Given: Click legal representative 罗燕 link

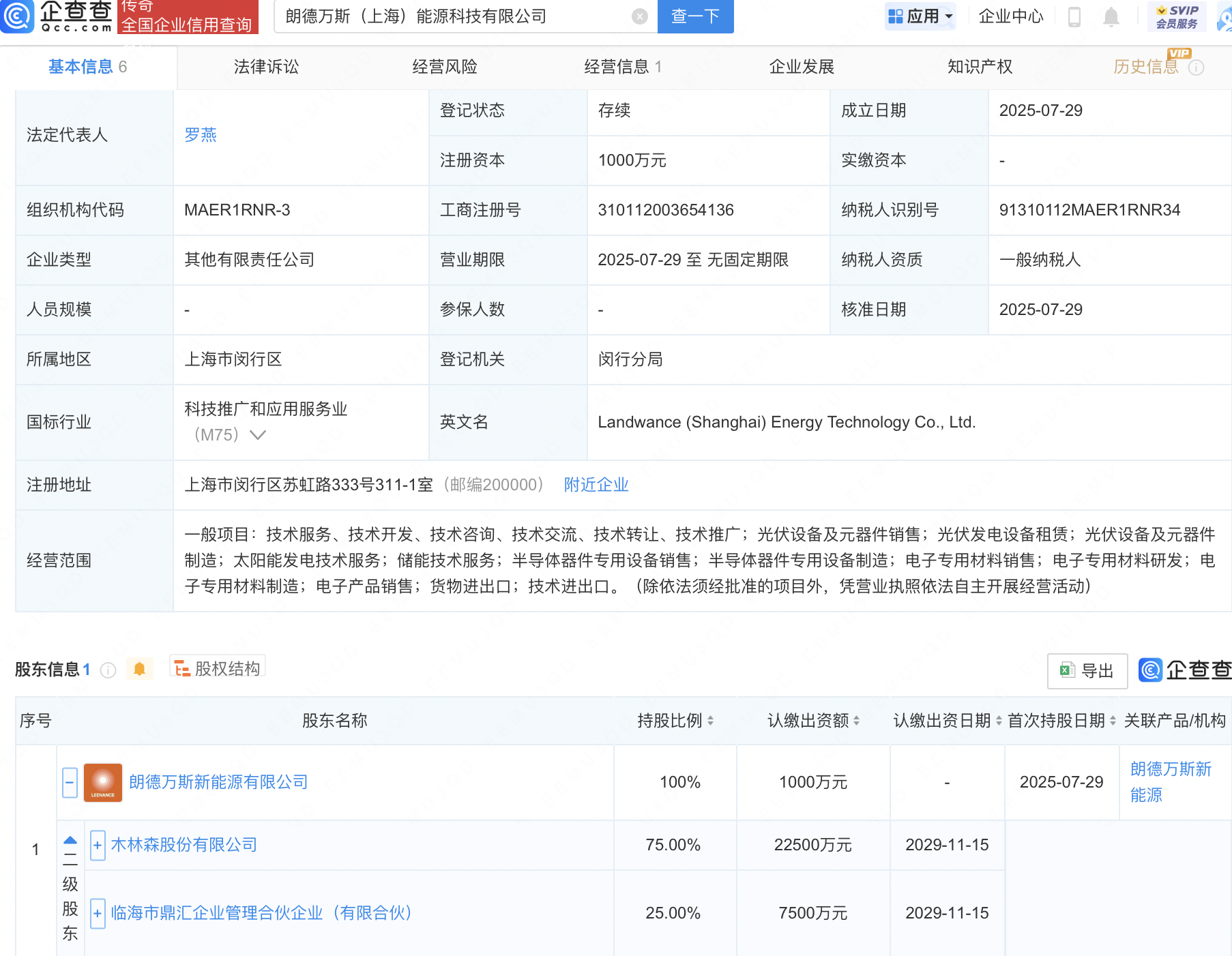Looking at the screenshot, I should coord(201,135).
